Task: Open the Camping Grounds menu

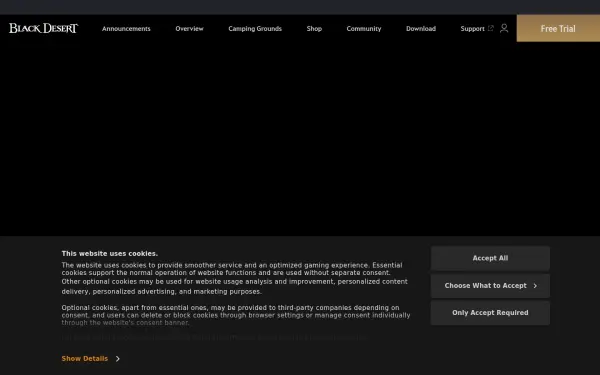Action: (x=255, y=29)
